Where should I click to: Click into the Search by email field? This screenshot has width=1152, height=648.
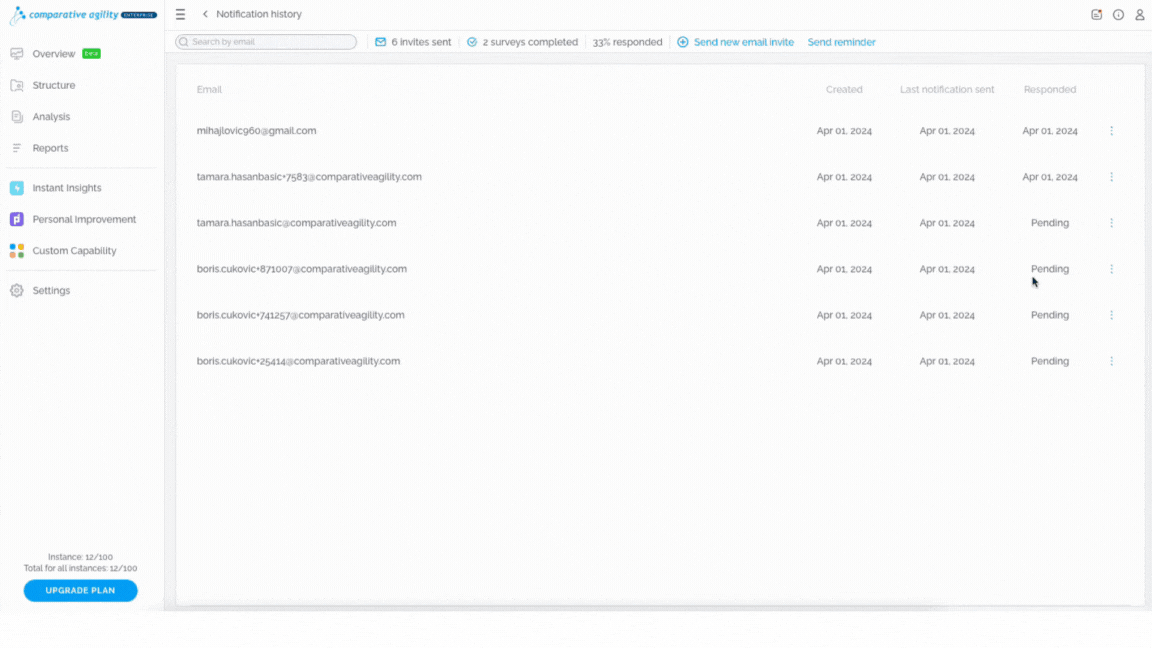[x=266, y=42]
